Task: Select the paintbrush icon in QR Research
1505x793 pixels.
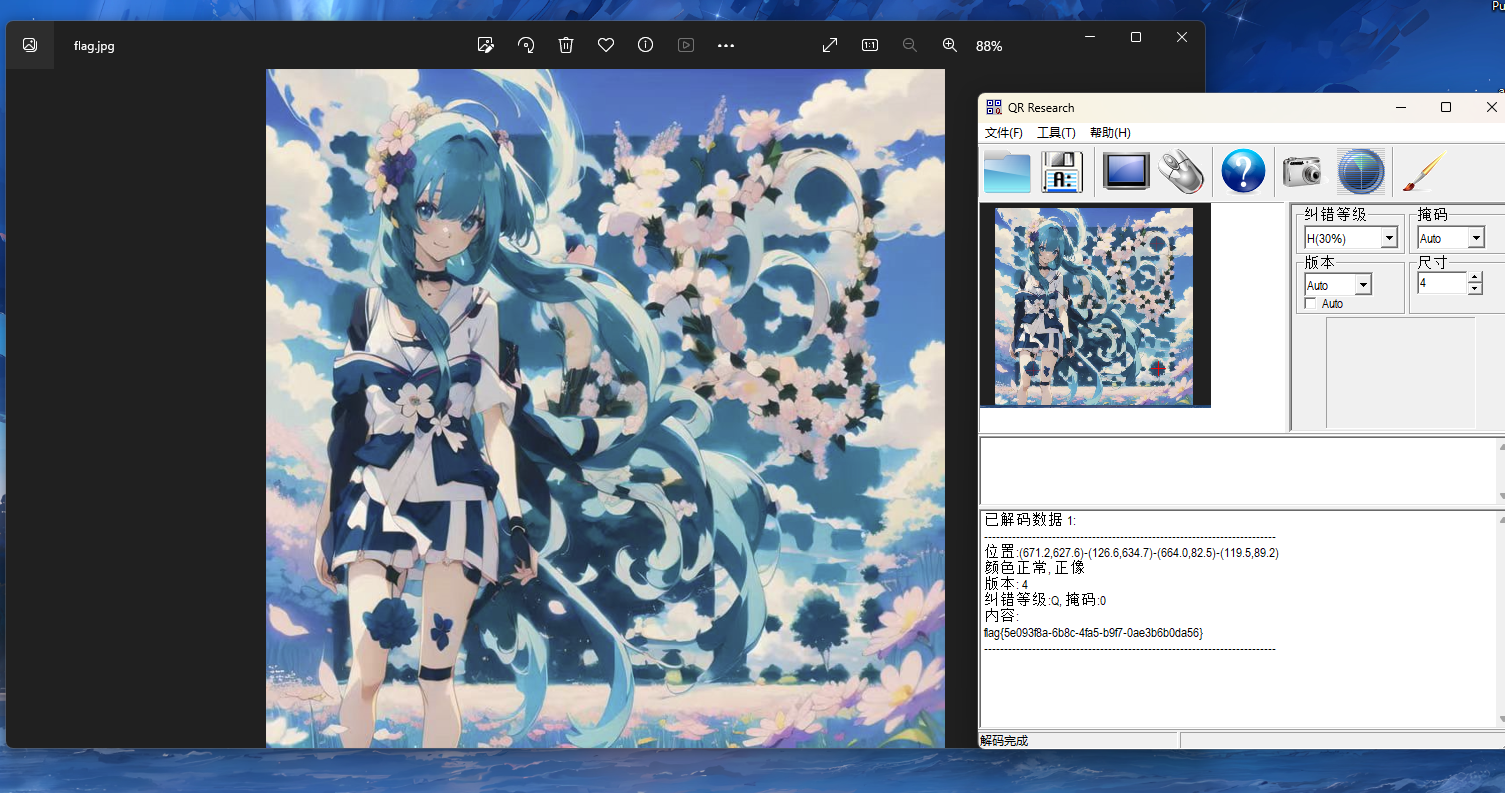Action: pos(1425,172)
